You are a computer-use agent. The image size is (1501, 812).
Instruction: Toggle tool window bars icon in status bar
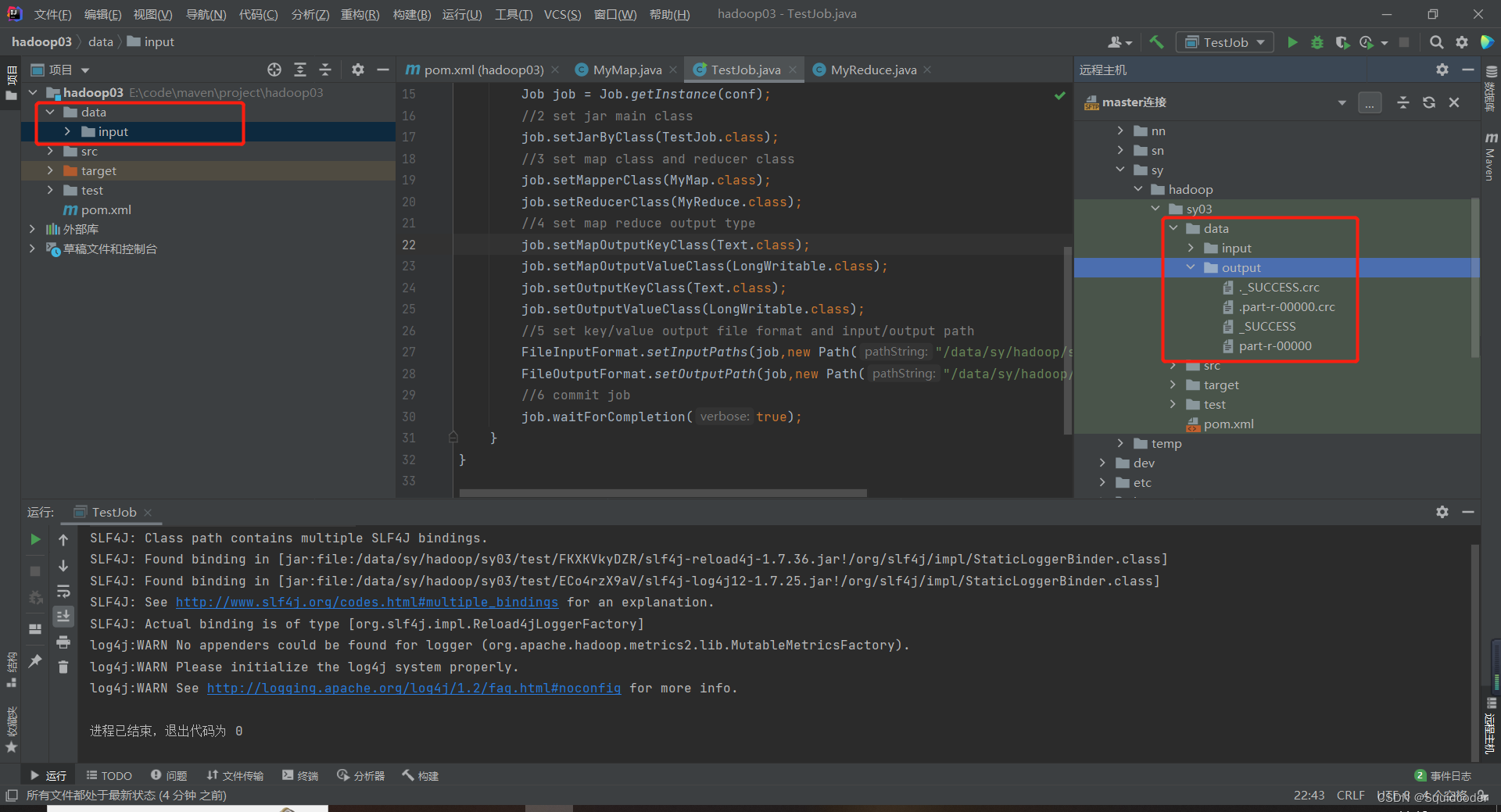(x=11, y=795)
